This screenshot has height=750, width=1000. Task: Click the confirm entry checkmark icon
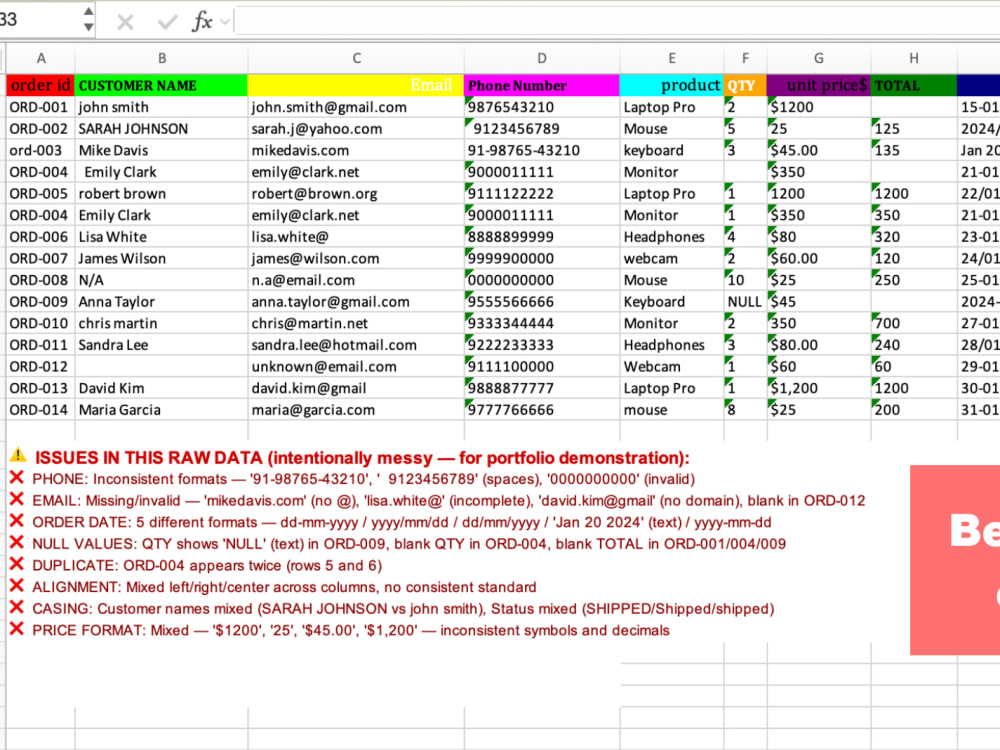tap(167, 22)
